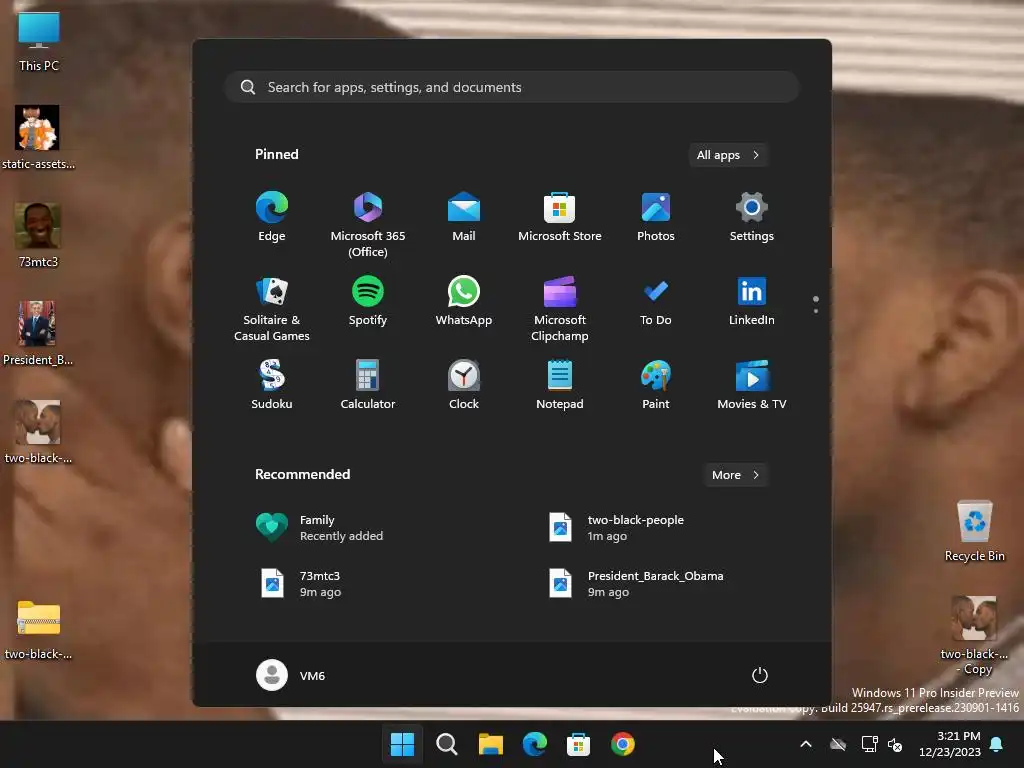Open the Mail app
This screenshot has height=768, width=1024.
(464, 218)
